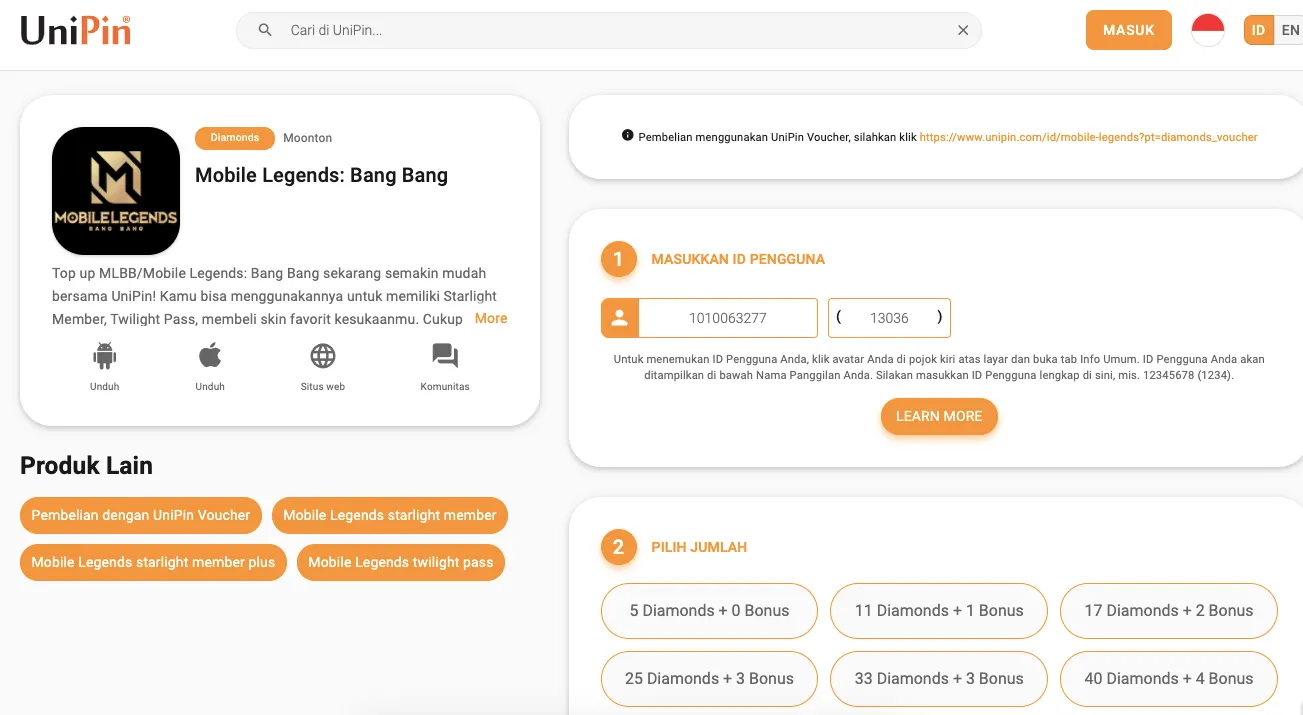Open Mobile Legends twilight pass product
1303x715 pixels.
(400, 562)
